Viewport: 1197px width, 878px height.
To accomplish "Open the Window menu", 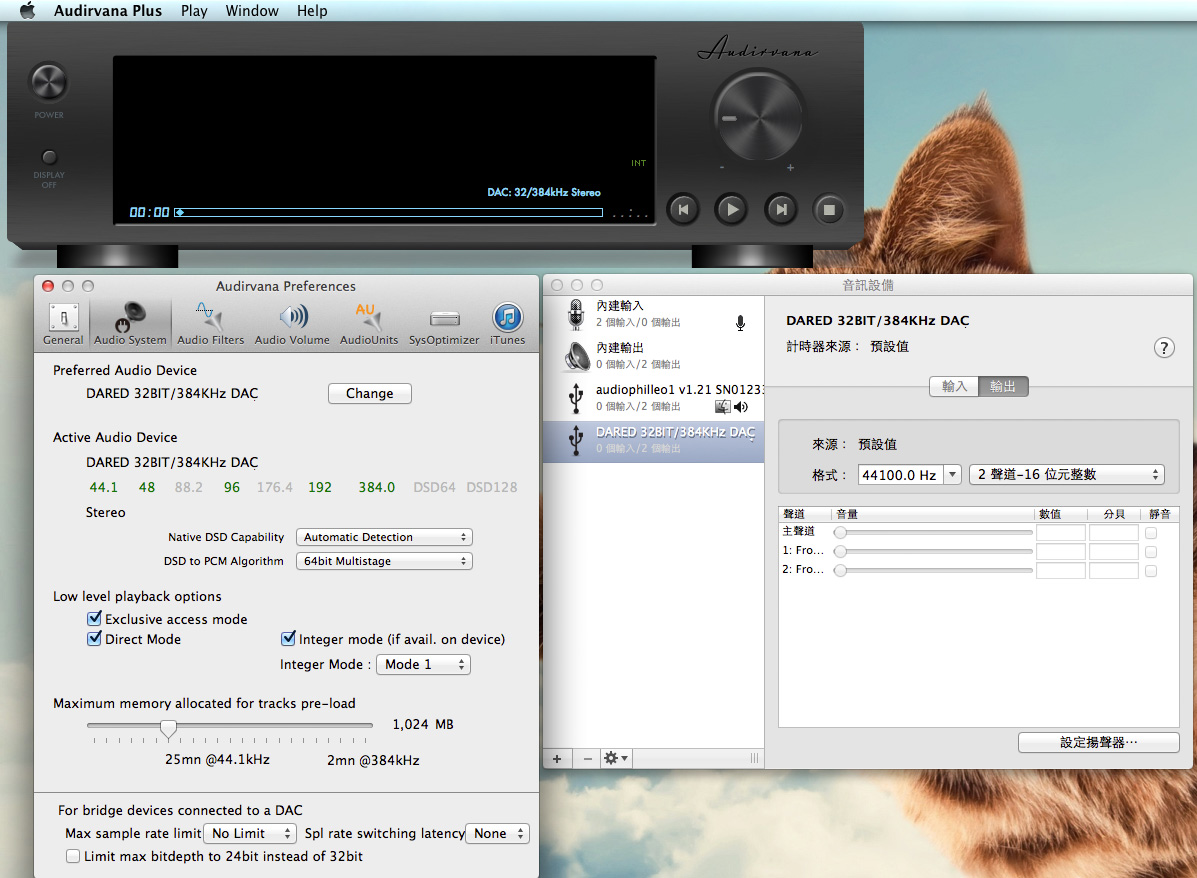I will click(252, 11).
